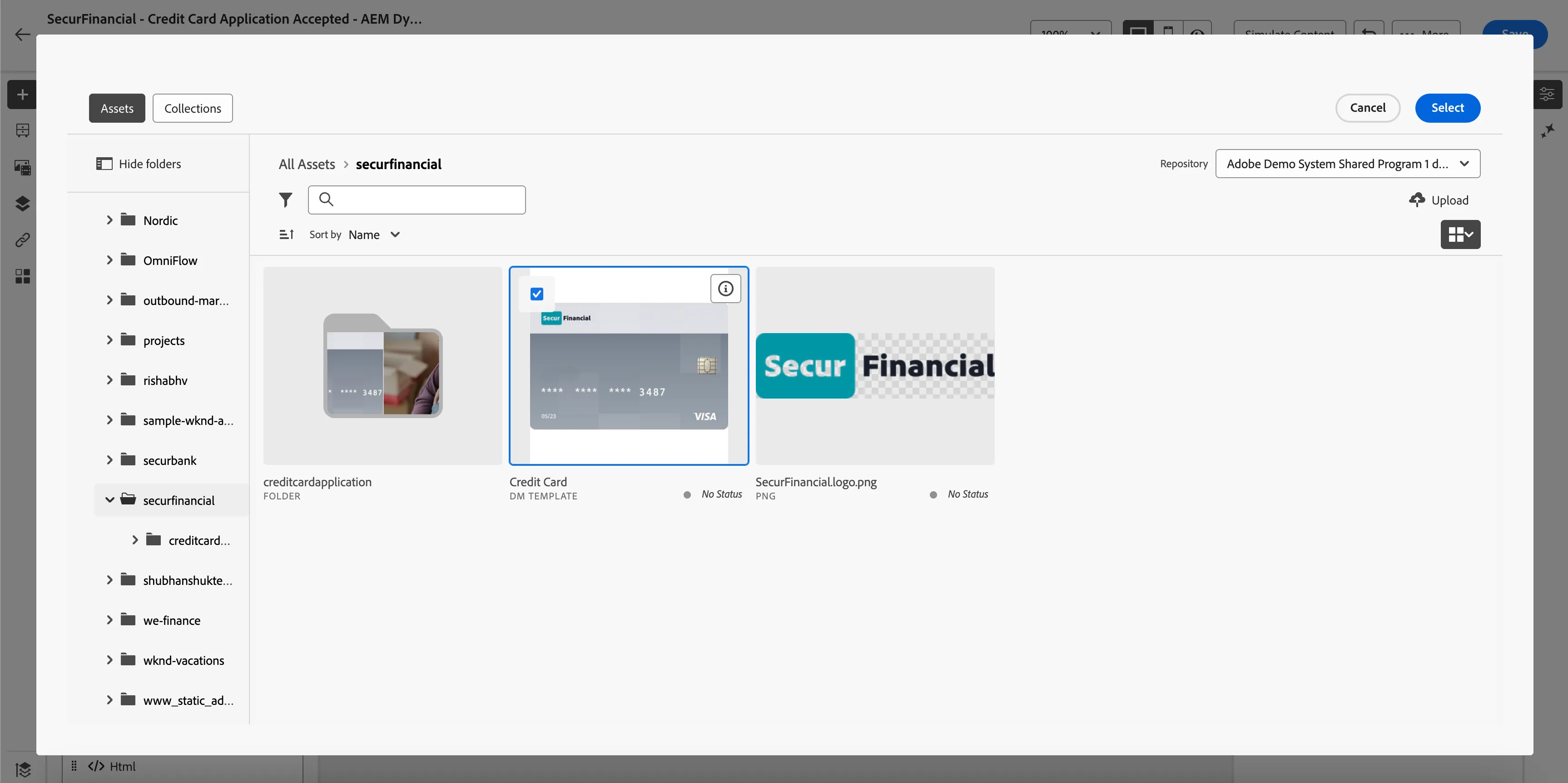Open the grid view switcher dropdown
This screenshot has width=1568, height=783.
(x=1460, y=234)
